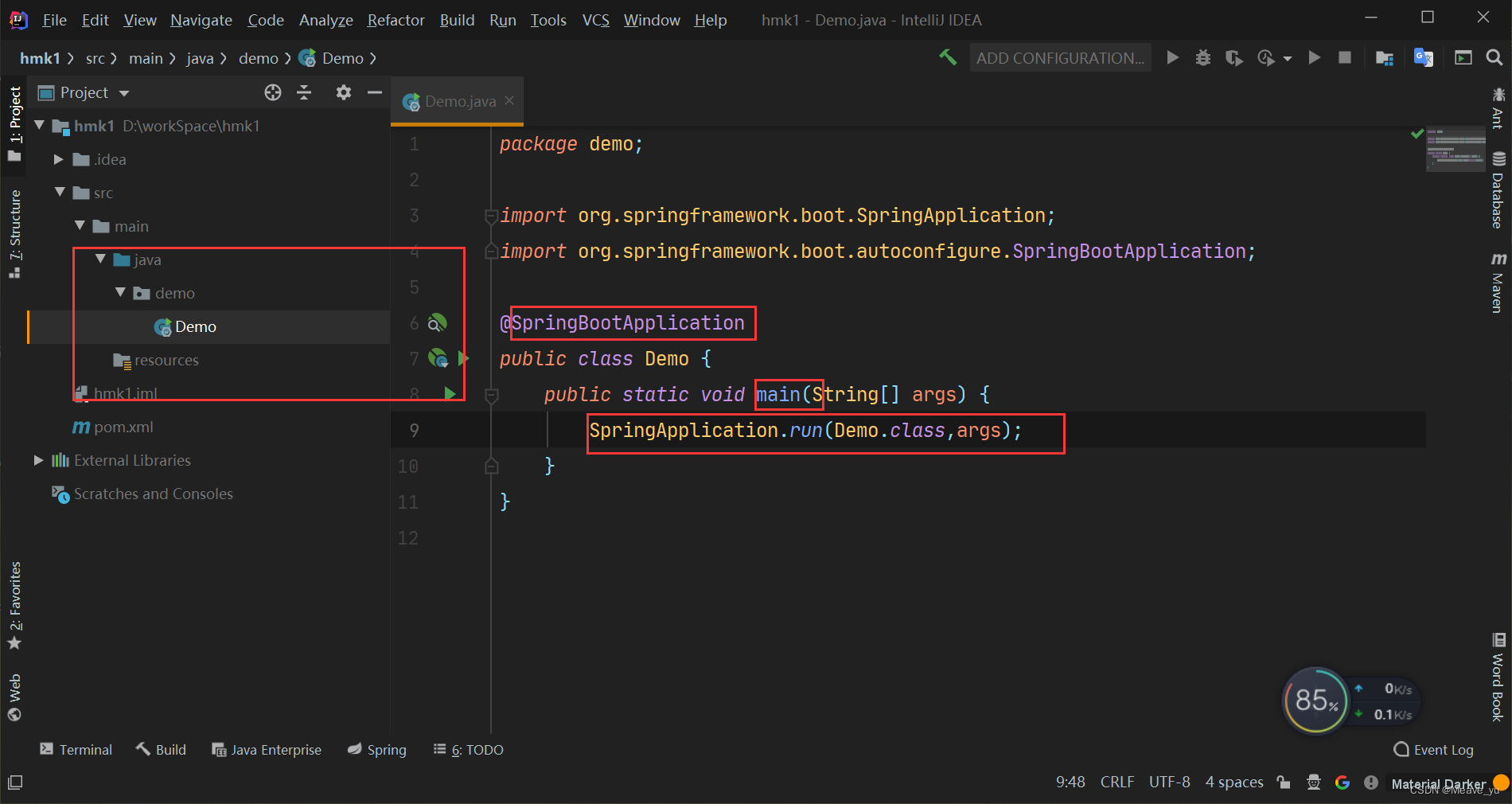Open Project panel settings gear
Image resolution: width=1512 pixels, height=804 pixels.
point(343,92)
